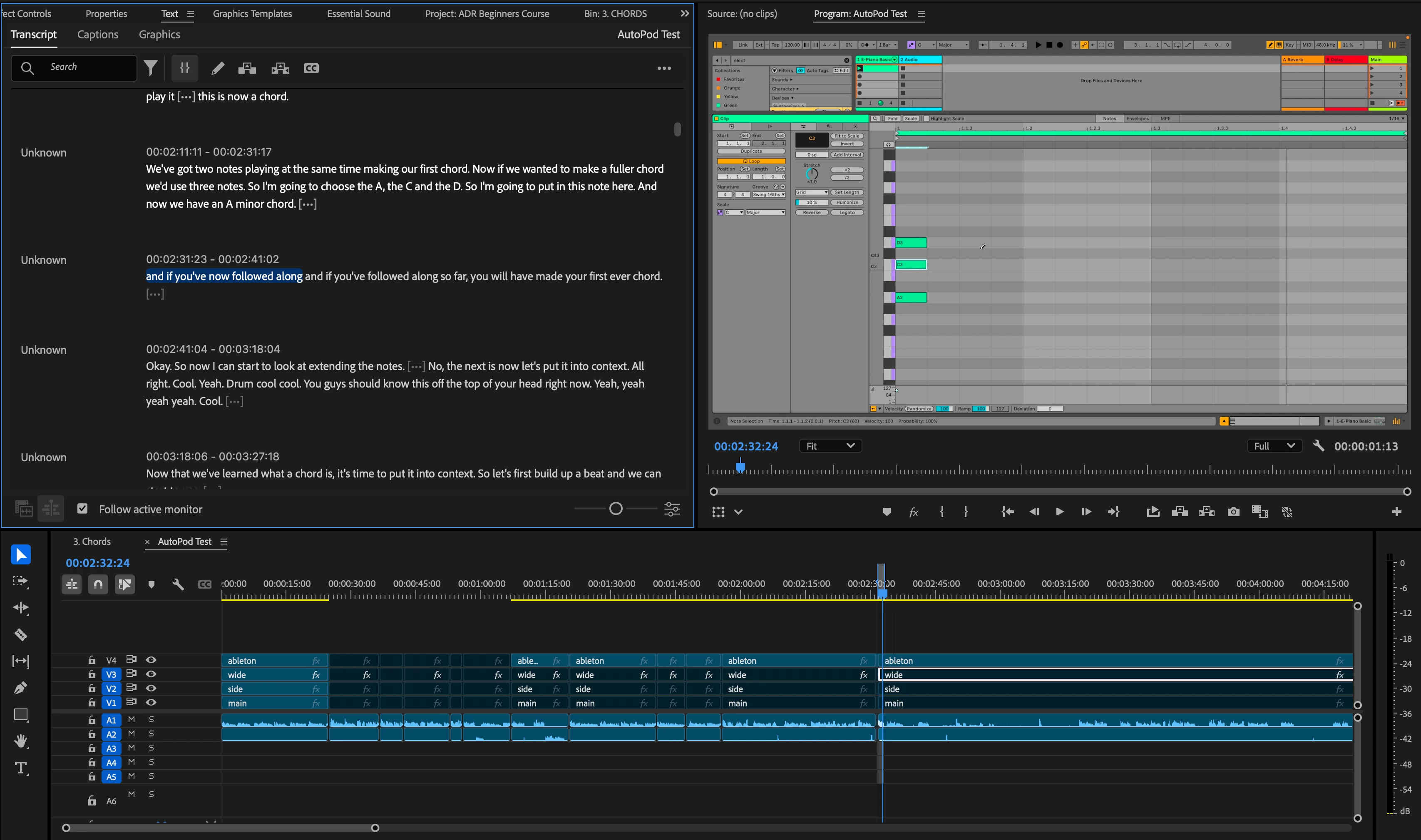The image size is (1421, 840).
Task: Click the timeline display settings wrench
Action: [x=178, y=584]
